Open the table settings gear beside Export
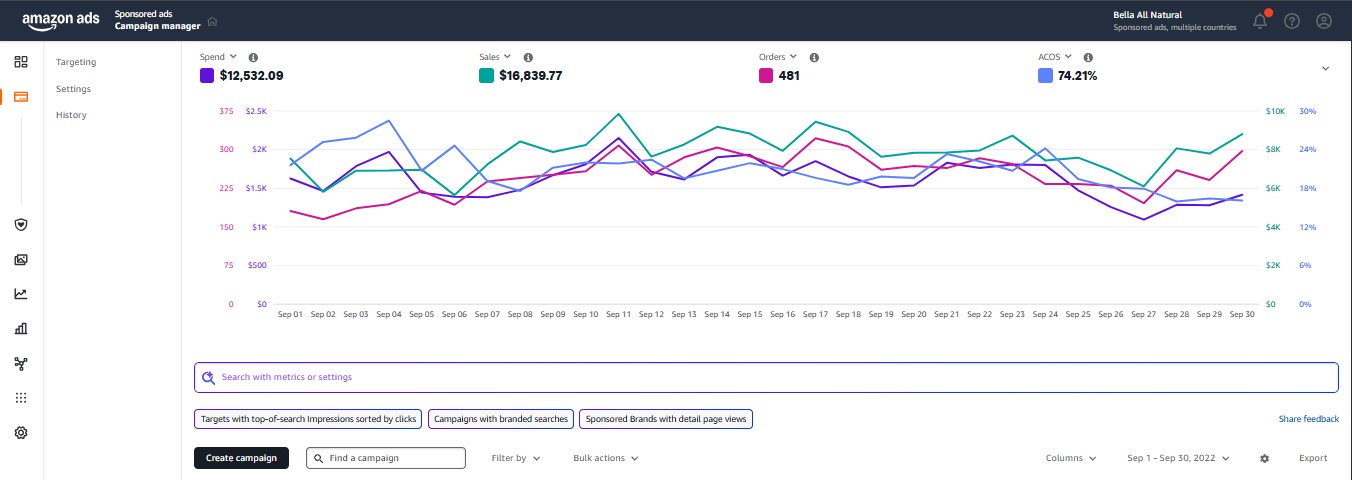1352x480 pixels. pyautogui.click(x=1264, y=458)
